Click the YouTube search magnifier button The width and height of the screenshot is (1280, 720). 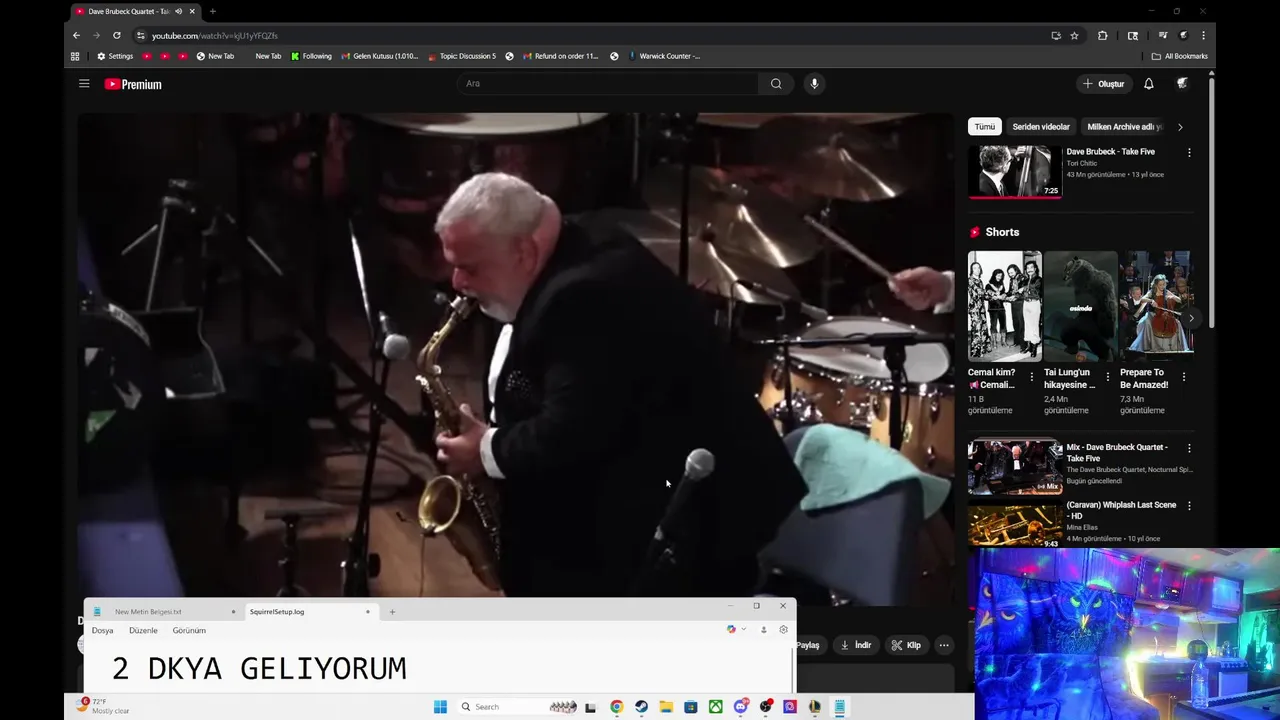[776, 84]
